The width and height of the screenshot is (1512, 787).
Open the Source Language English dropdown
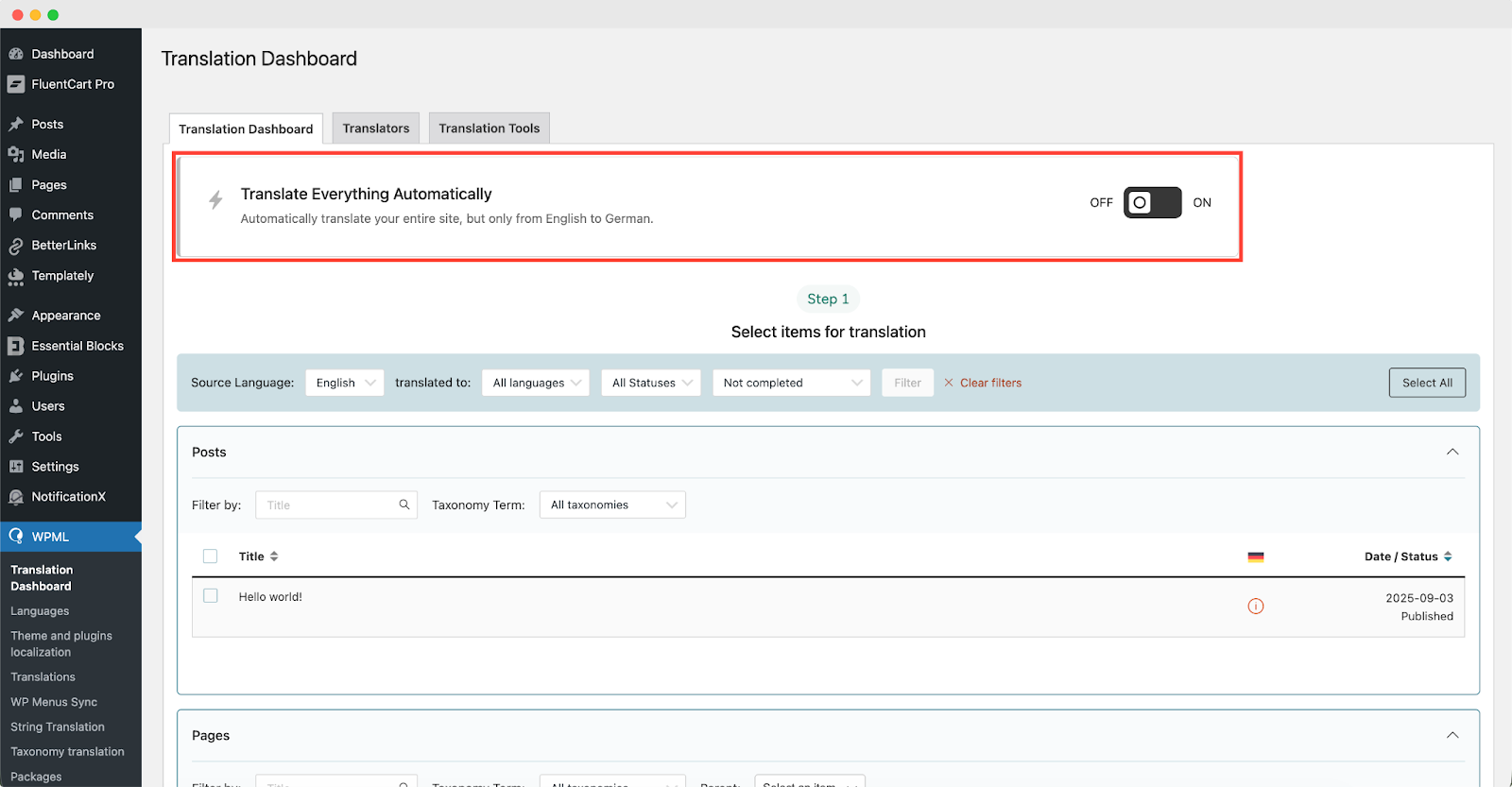click(x=344, y=383)
